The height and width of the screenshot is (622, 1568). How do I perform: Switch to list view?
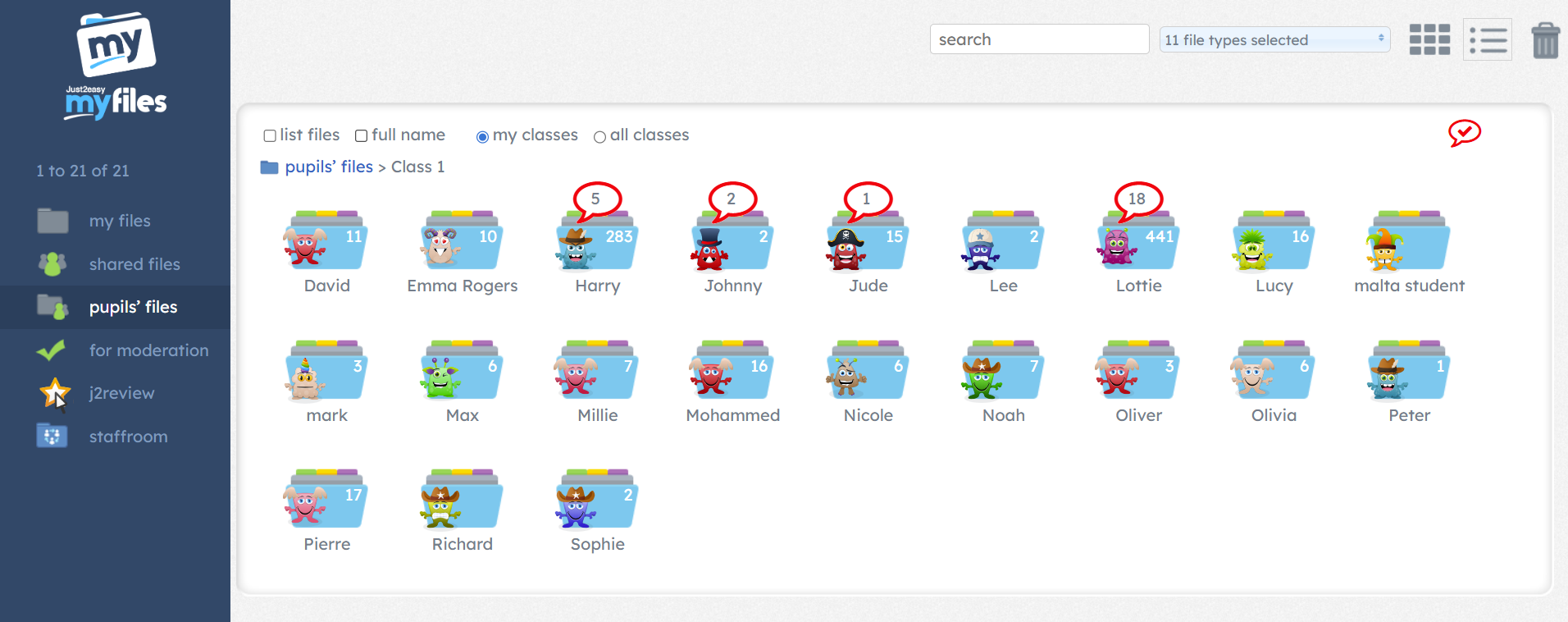(1488, 39)
